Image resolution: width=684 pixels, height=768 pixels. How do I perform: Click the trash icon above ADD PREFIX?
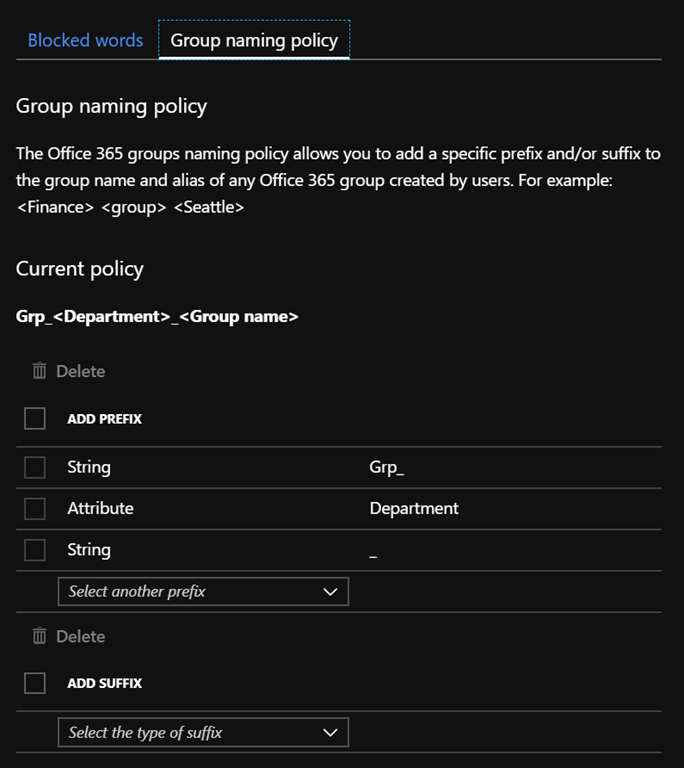pos(40,371)
